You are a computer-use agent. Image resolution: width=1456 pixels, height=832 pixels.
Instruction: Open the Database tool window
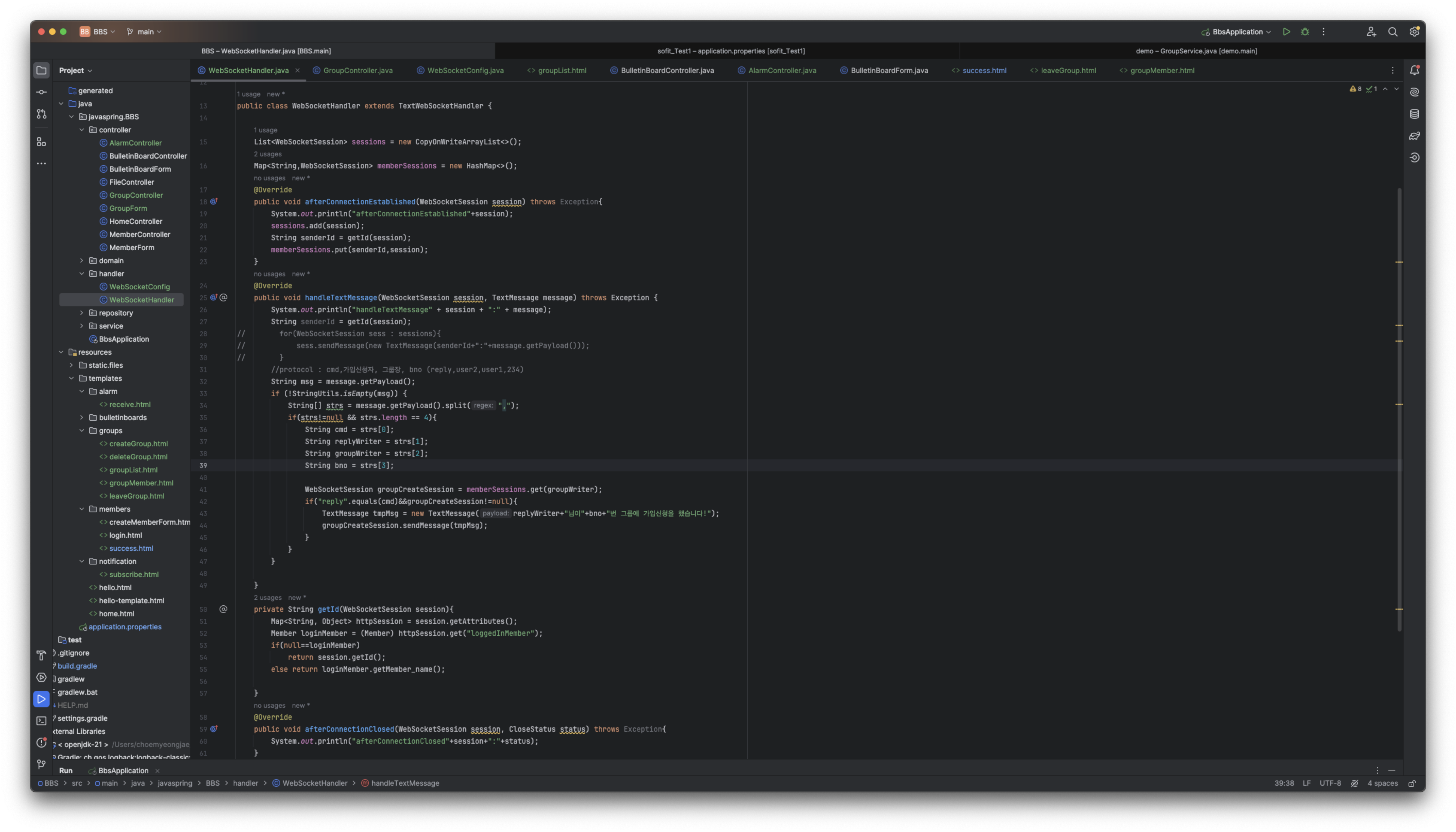(1414, 114)
